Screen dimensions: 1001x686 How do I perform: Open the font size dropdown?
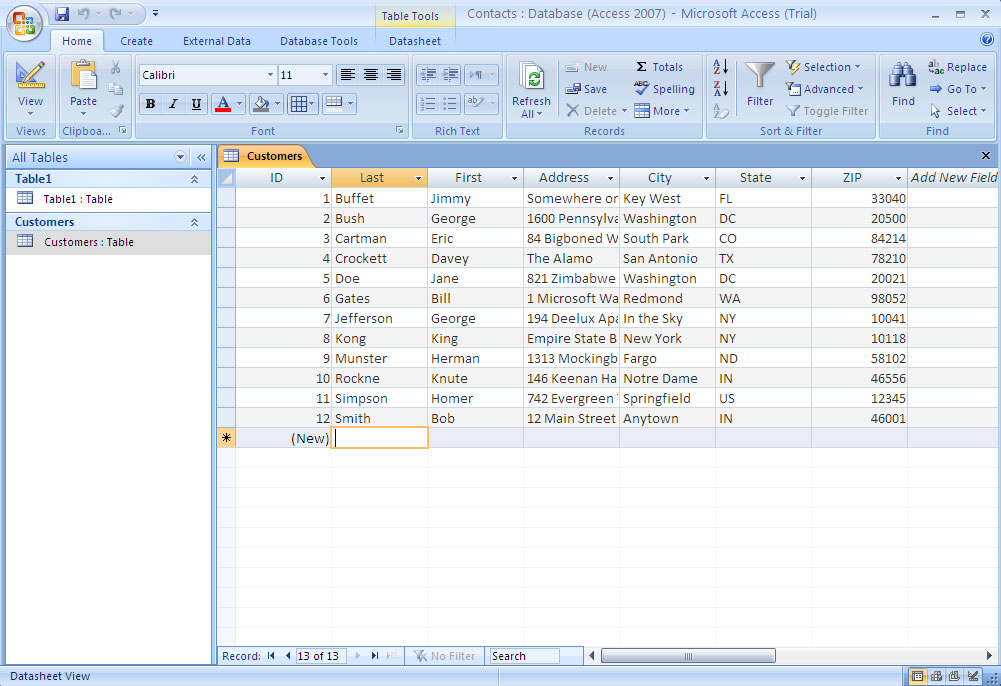[325, 75]
